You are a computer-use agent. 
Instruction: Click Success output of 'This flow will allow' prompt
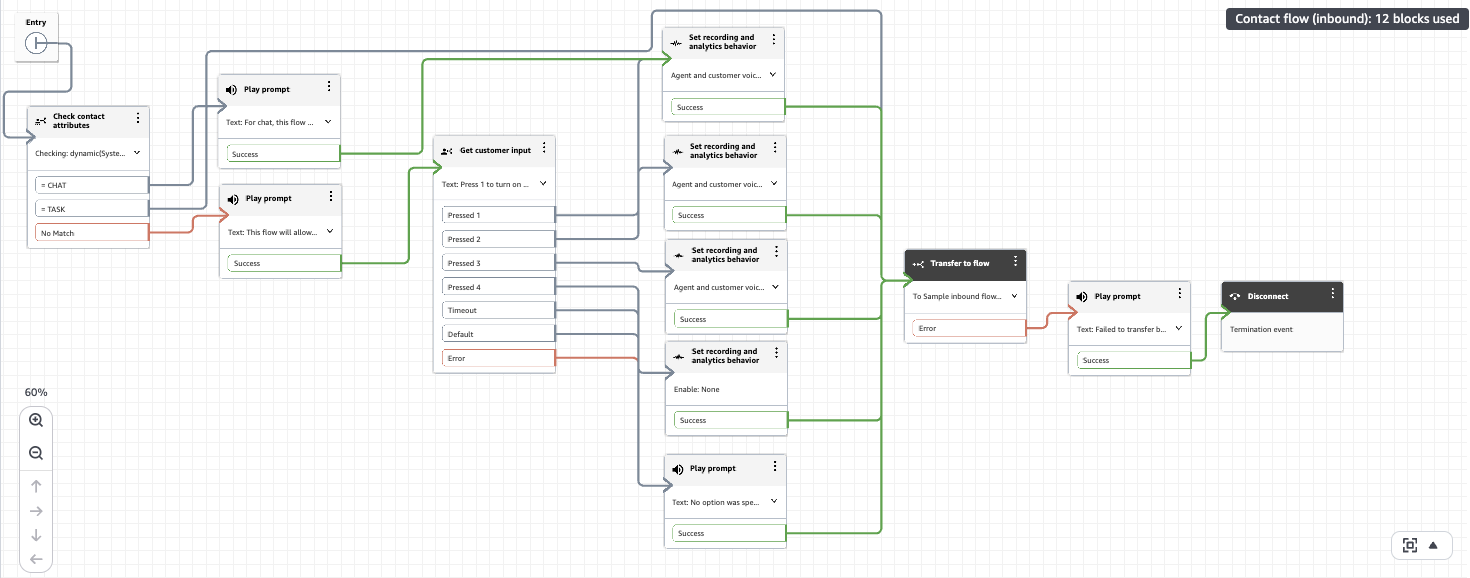coord(284,263)
